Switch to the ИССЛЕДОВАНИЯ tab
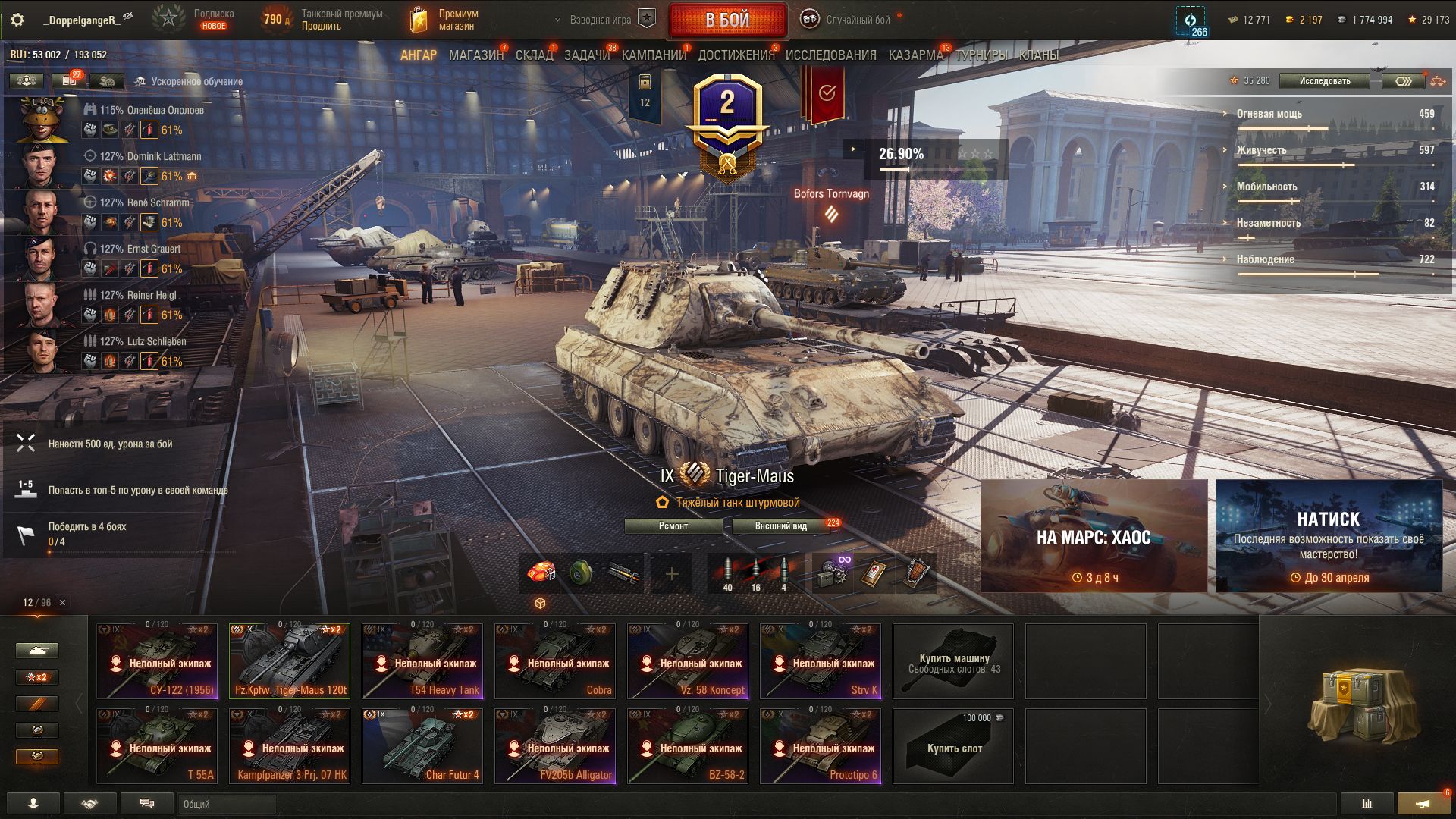Viewport: 1456px width, 819px height. click(830, 55)
